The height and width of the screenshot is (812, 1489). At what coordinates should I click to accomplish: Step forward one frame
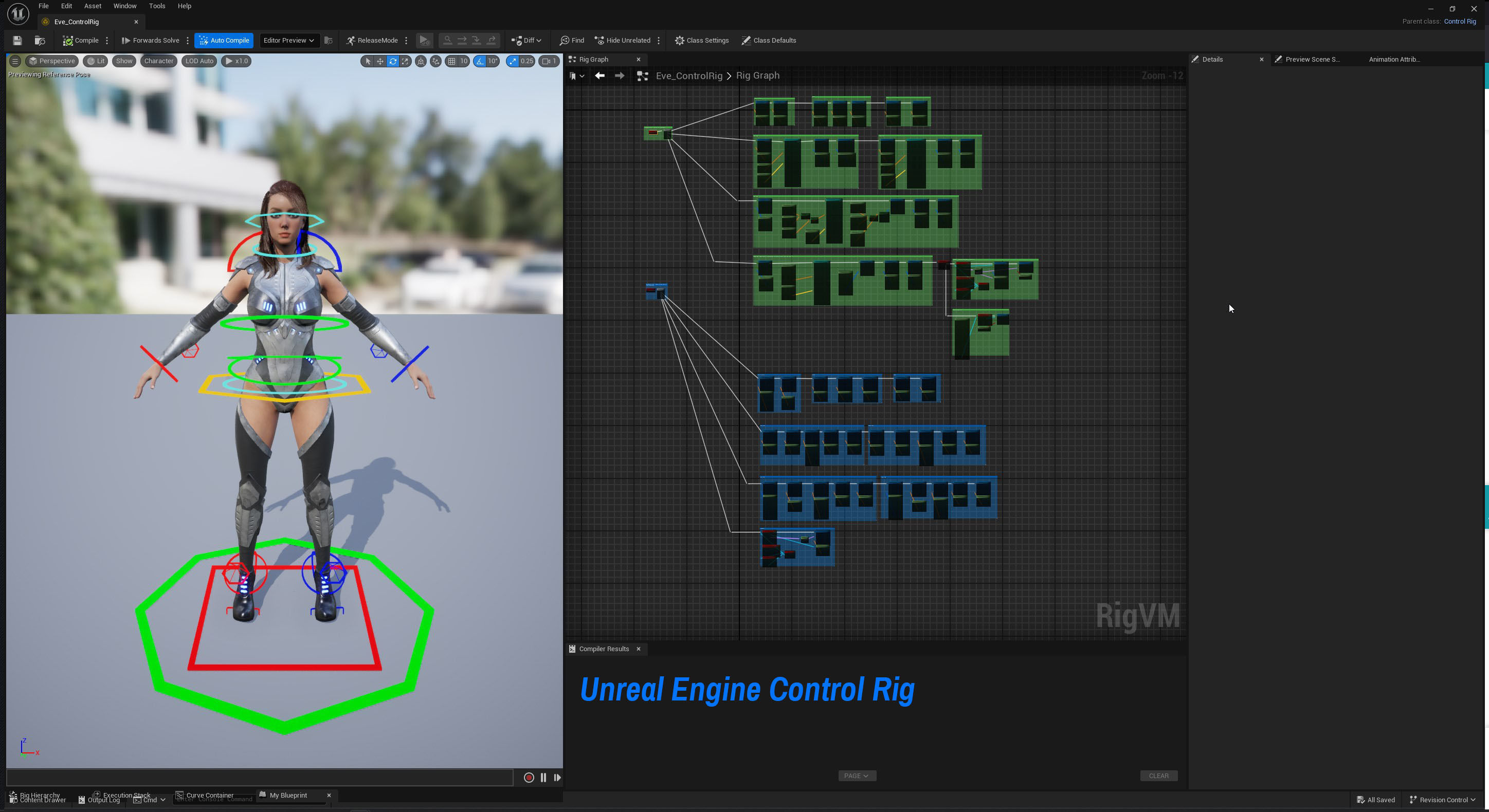click(x=557, y=778)
